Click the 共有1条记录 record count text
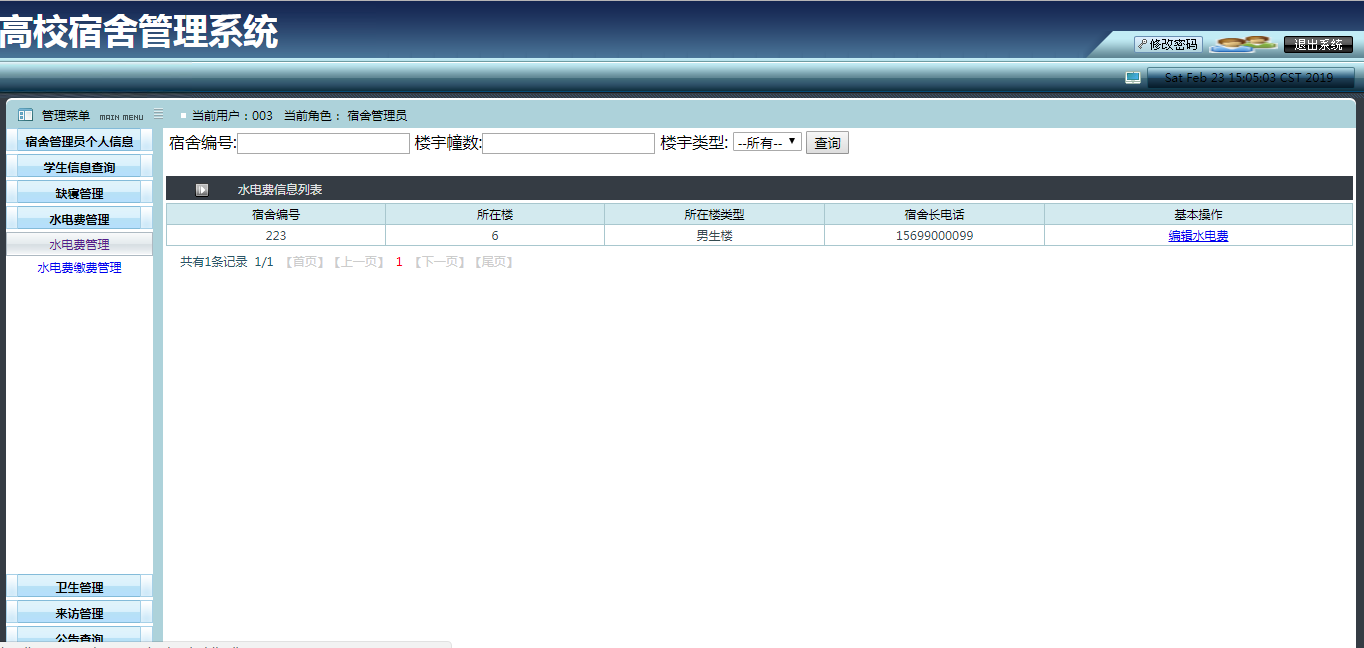Screen dimensions: 1364x648 pyautogui.click(x=214, y=262)
